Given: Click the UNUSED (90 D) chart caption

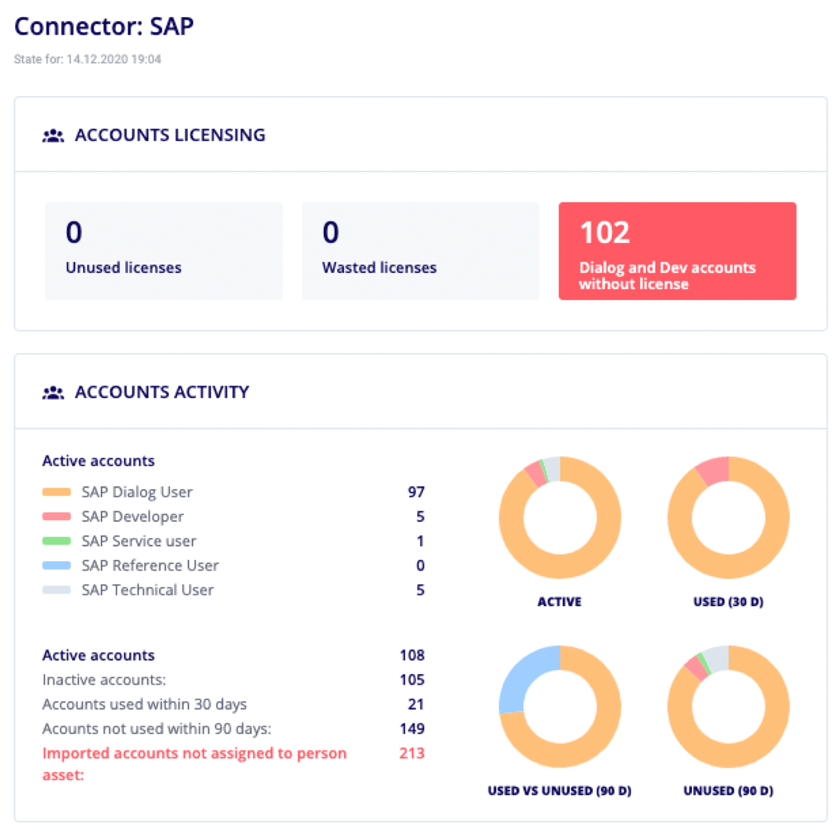Looking at the screenshot, I should pyautogui.click(x=728, y=791).
